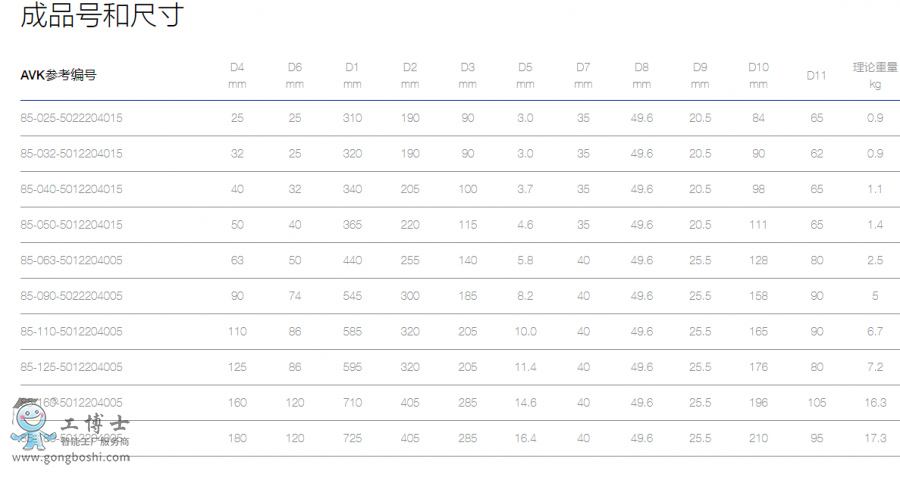Image resolution: width=900 pixels, height=477 pixels.
Task: Click the AVK参考编号 column header
Action: click(58, 75)
